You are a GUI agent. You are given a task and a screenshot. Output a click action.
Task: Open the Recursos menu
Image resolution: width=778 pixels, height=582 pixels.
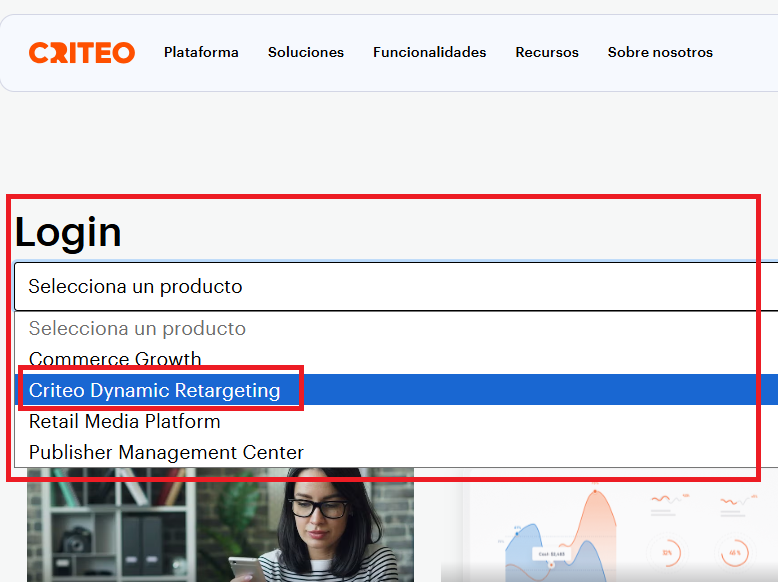coord(547,52)
